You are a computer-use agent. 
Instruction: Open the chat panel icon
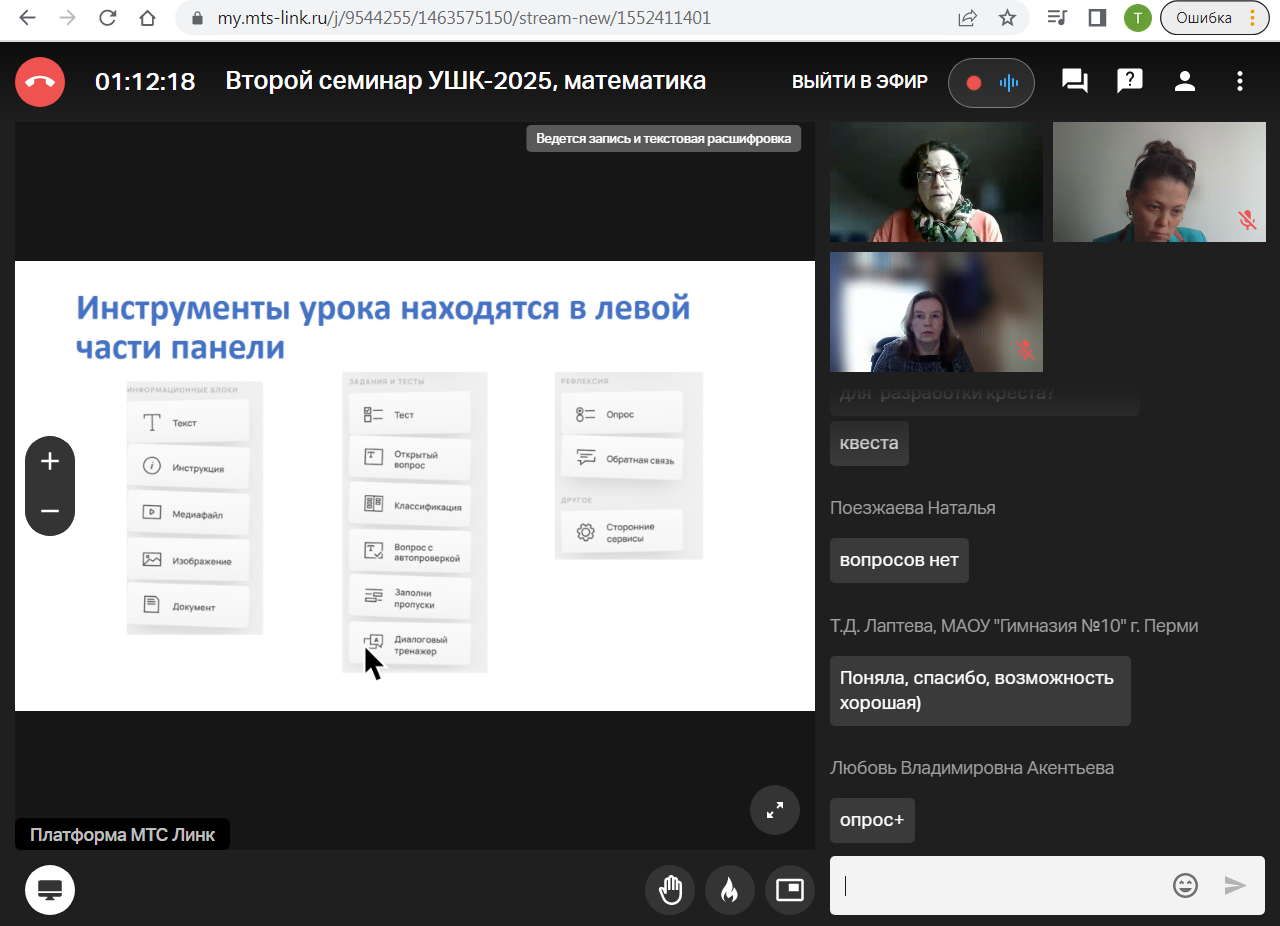coord(1074,82)
